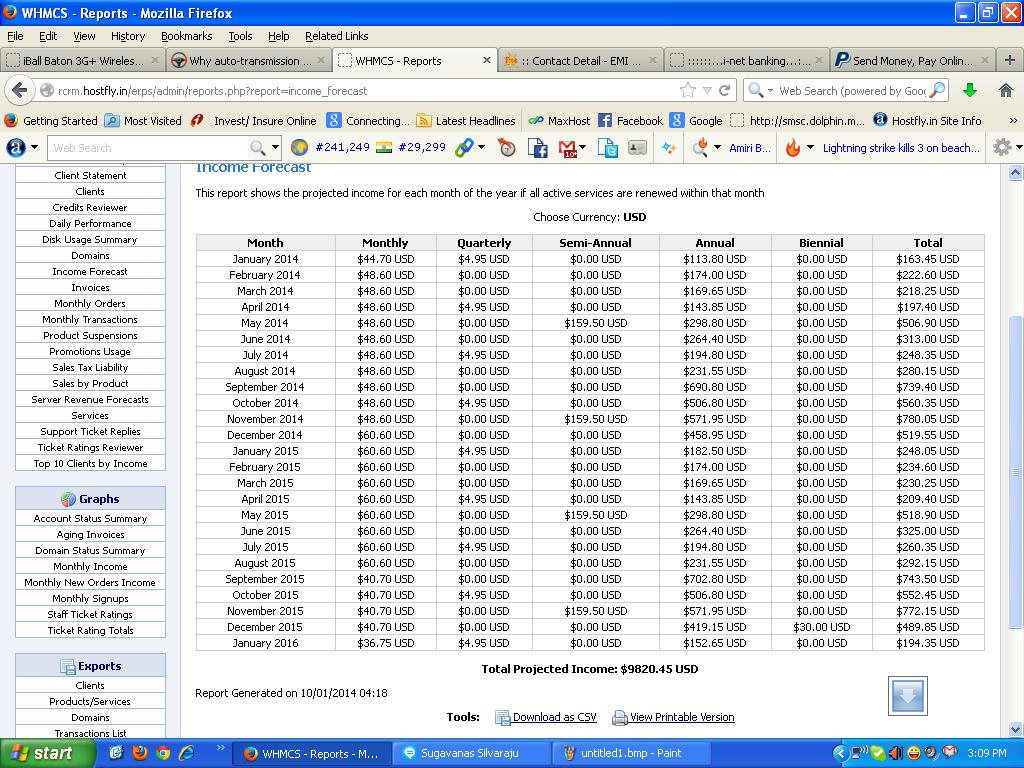Expand the bookmarks toolbar overflow chevron
This screenshot has height=768, width=1024.
[x=1012, y=120]
